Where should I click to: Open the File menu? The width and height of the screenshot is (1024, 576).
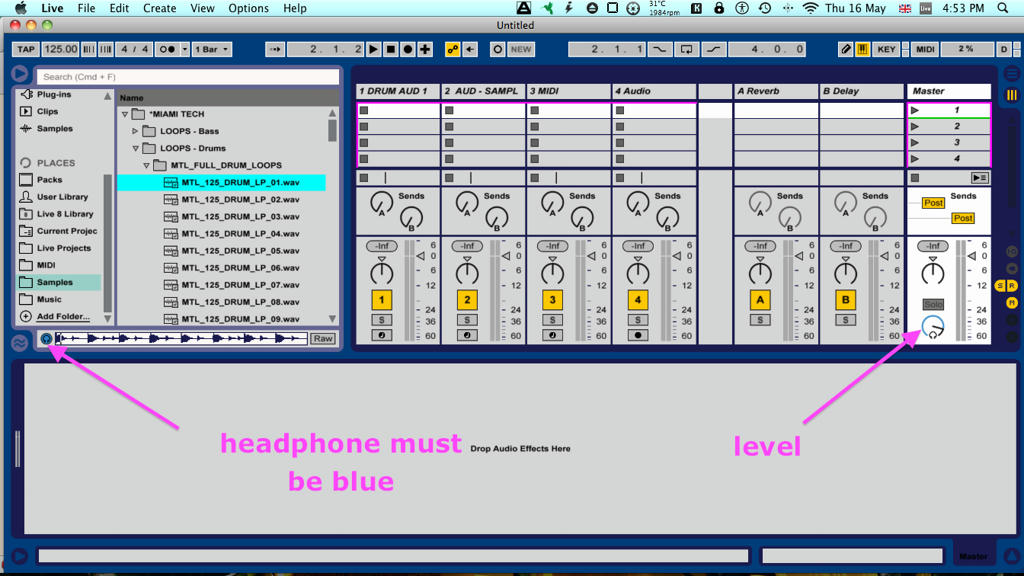click(86, 8)
